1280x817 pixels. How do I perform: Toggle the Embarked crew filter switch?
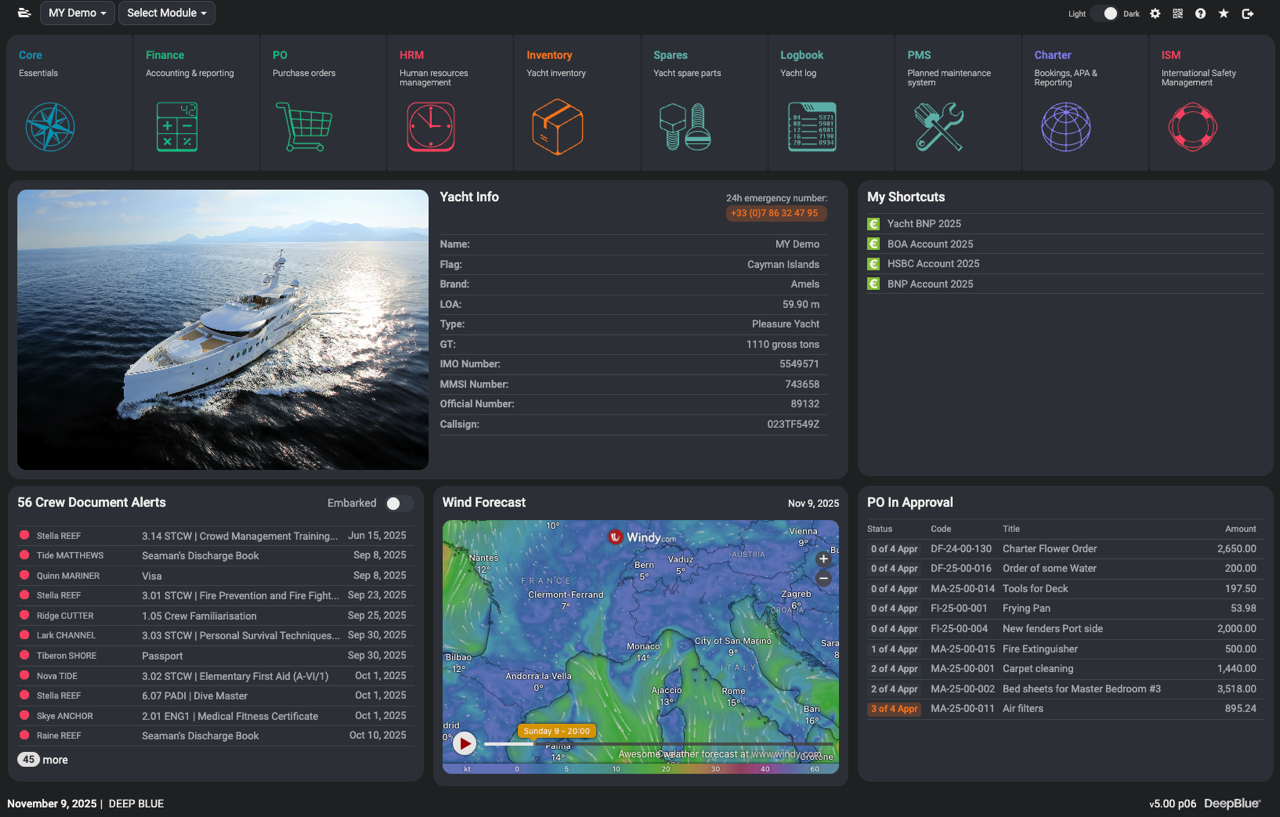399,504
